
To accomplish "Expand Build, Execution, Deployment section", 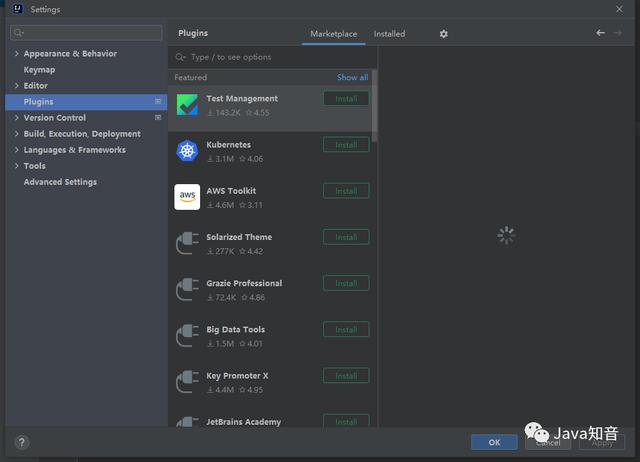I will tap(17, 134).
